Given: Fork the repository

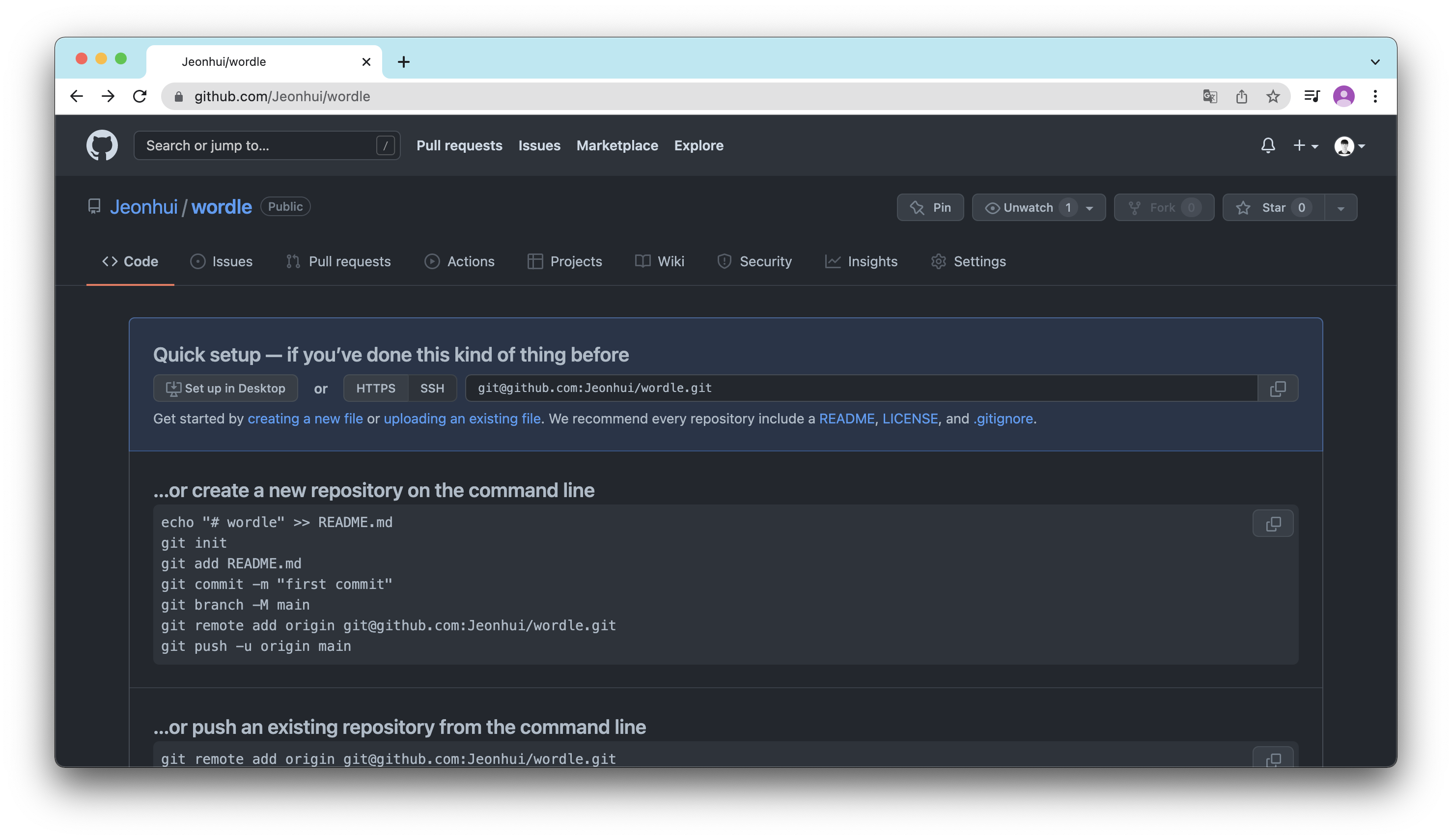Looking at the screenshot, I should point(1164,207).
